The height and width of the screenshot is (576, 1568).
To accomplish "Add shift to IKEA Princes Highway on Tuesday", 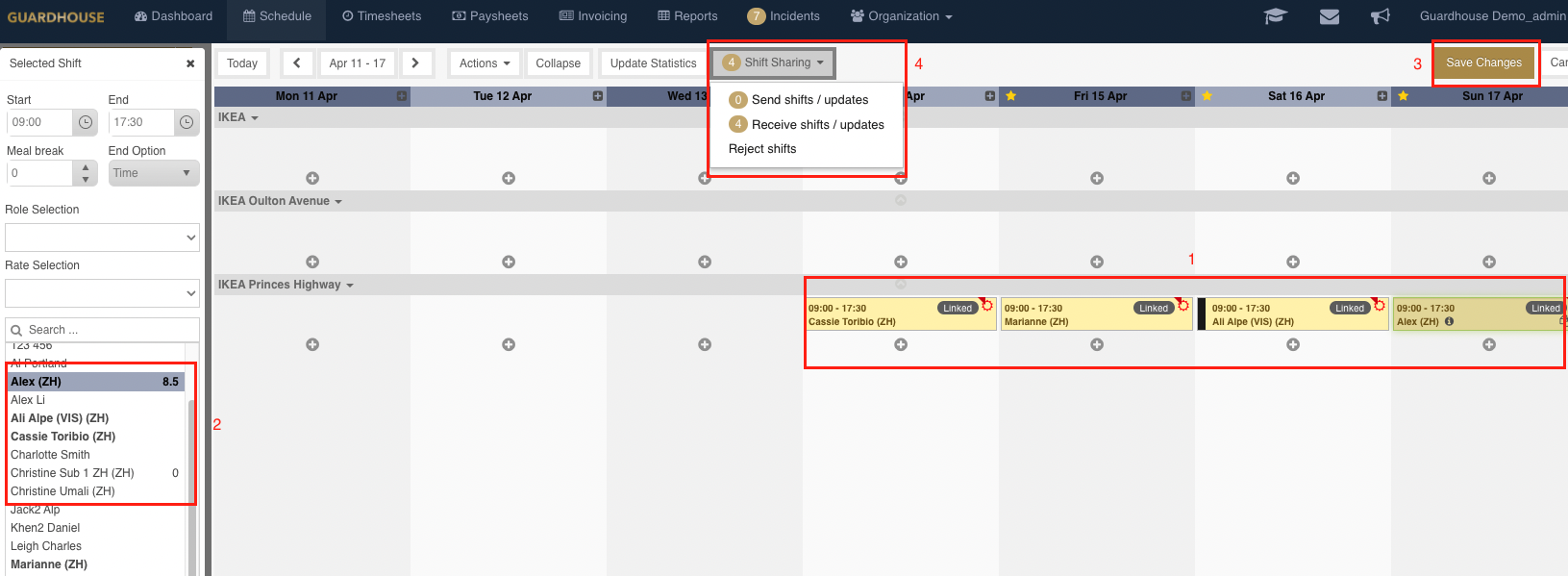I will 509,344.
